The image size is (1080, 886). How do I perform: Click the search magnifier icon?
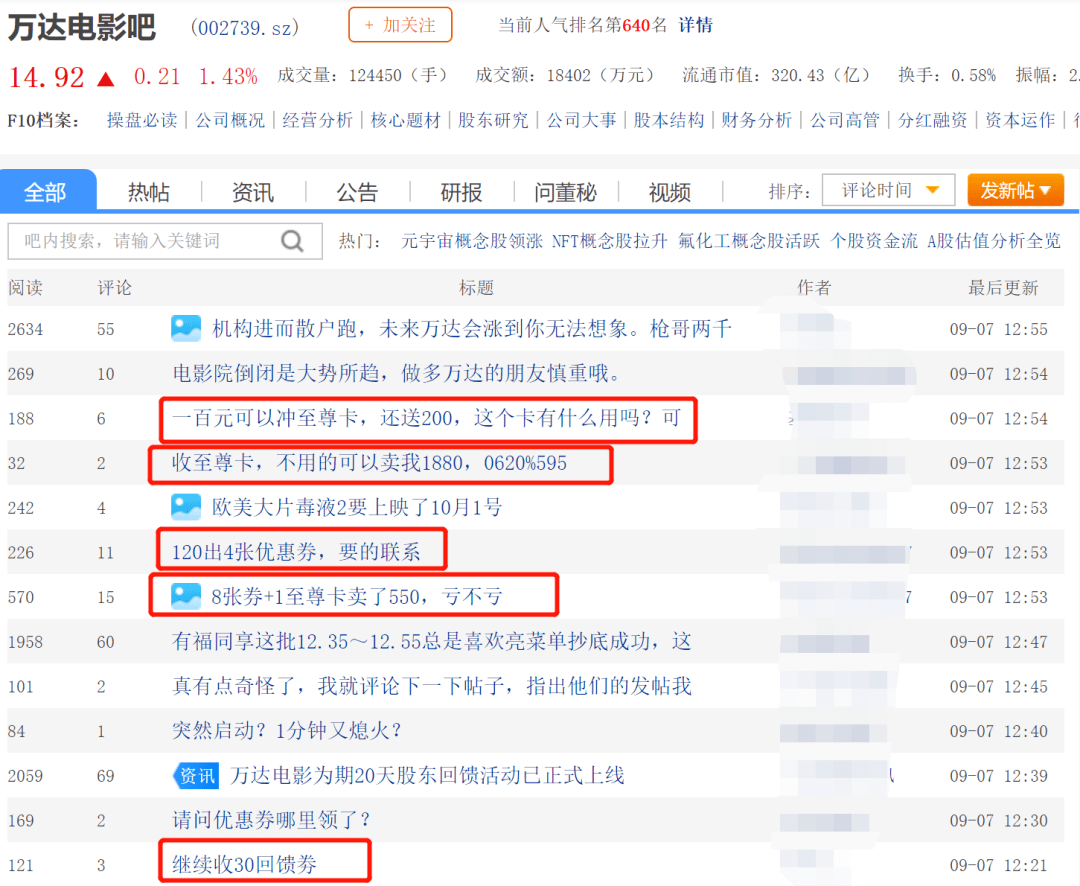(292, 241)
